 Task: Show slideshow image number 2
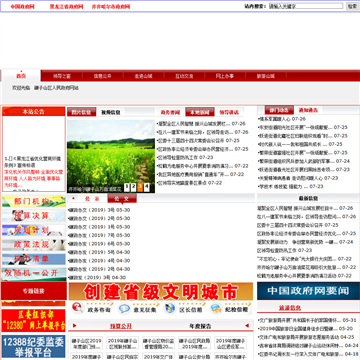133,187
